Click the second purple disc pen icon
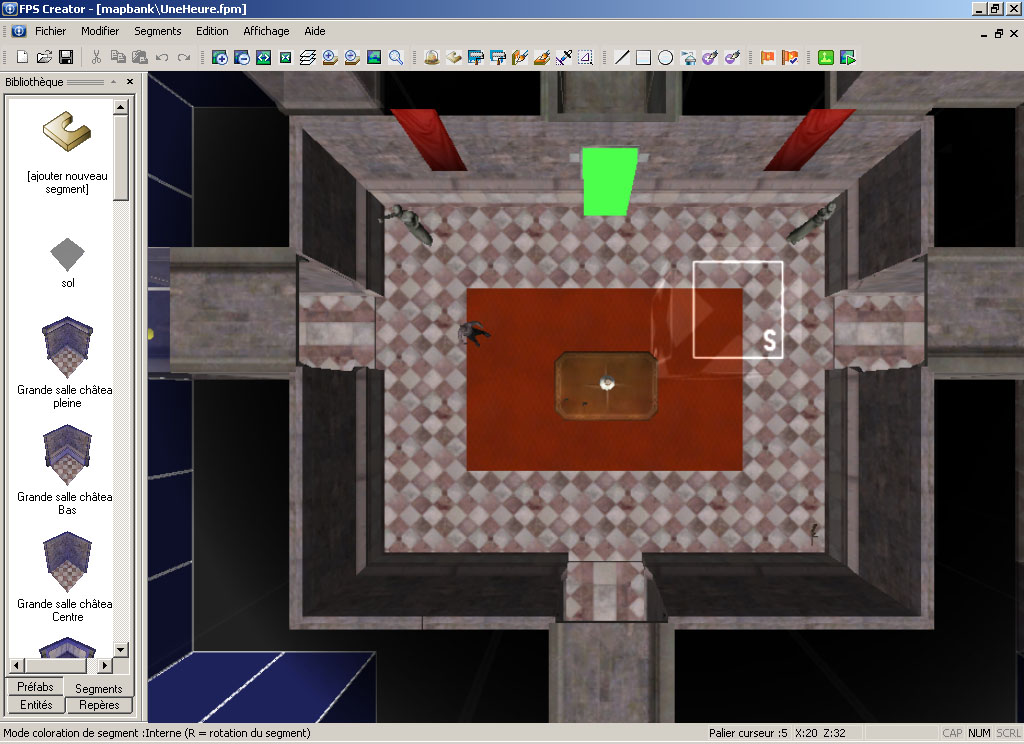Screen dimensions: 1024x744 coord(732,57)
